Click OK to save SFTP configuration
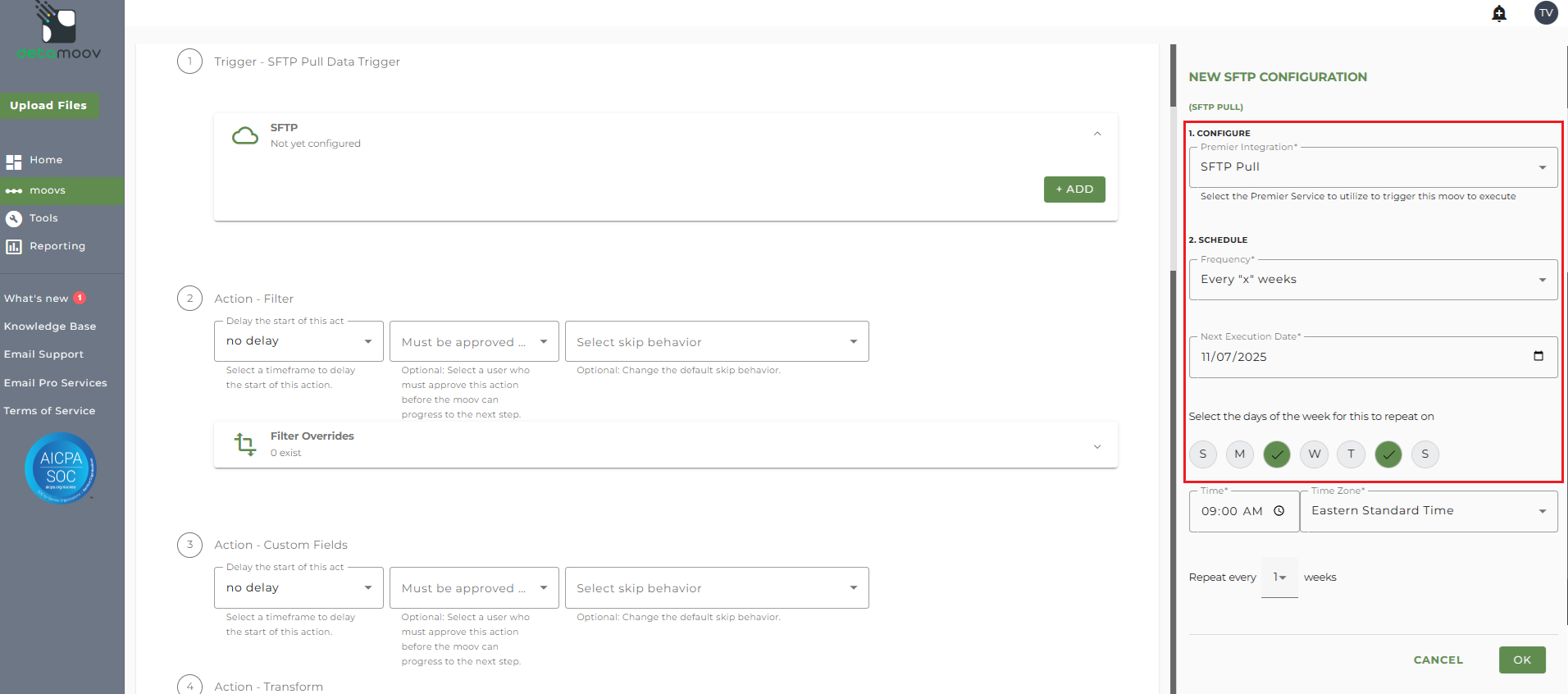The width and height of the screenshot is (1568, 694). click(1521, 660)
